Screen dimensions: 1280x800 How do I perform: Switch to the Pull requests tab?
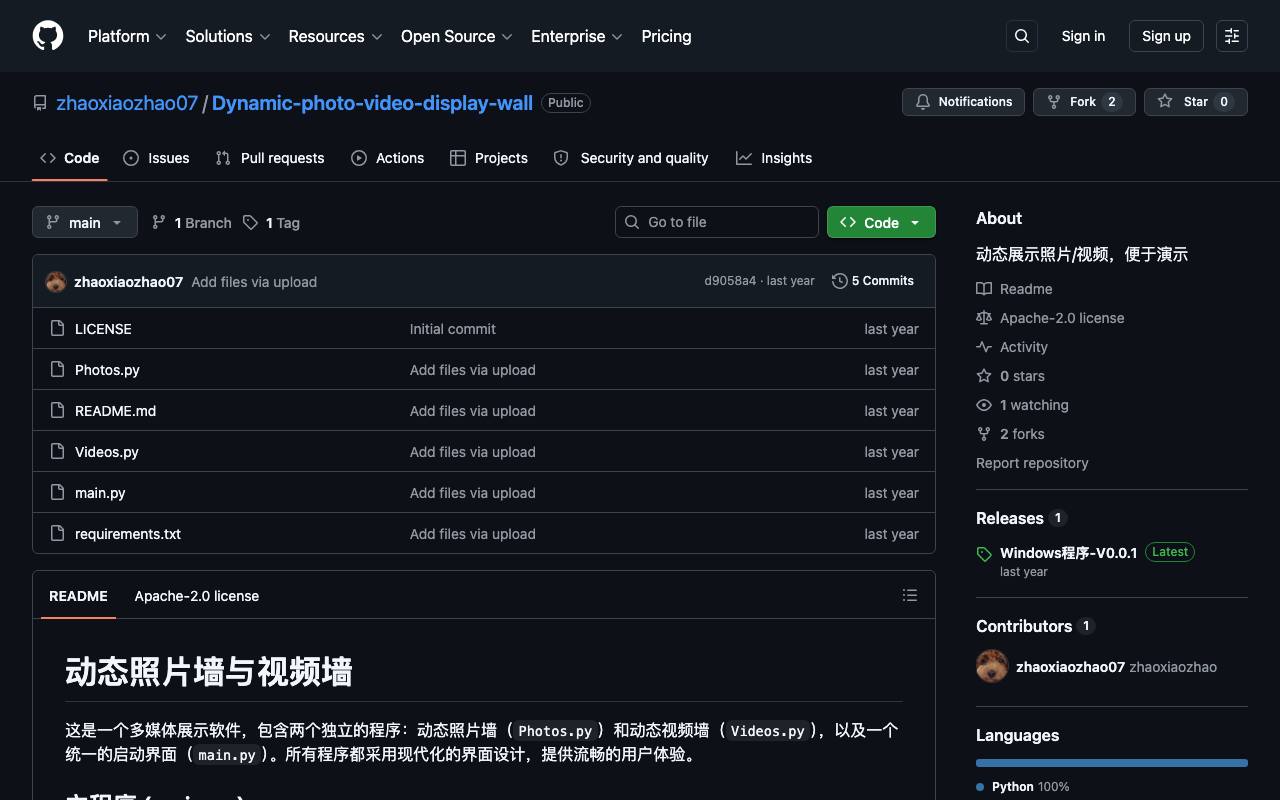pos(270,158)
